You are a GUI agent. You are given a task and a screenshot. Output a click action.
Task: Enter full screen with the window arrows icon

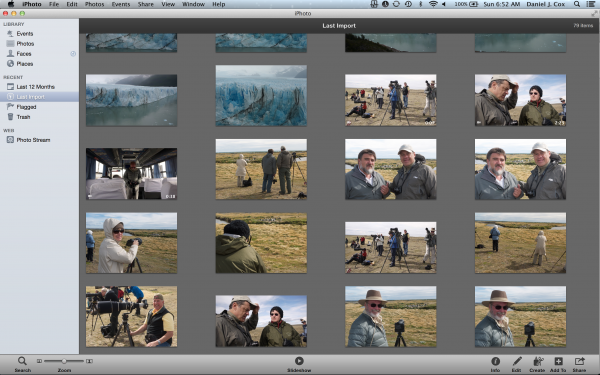(594, 13)
